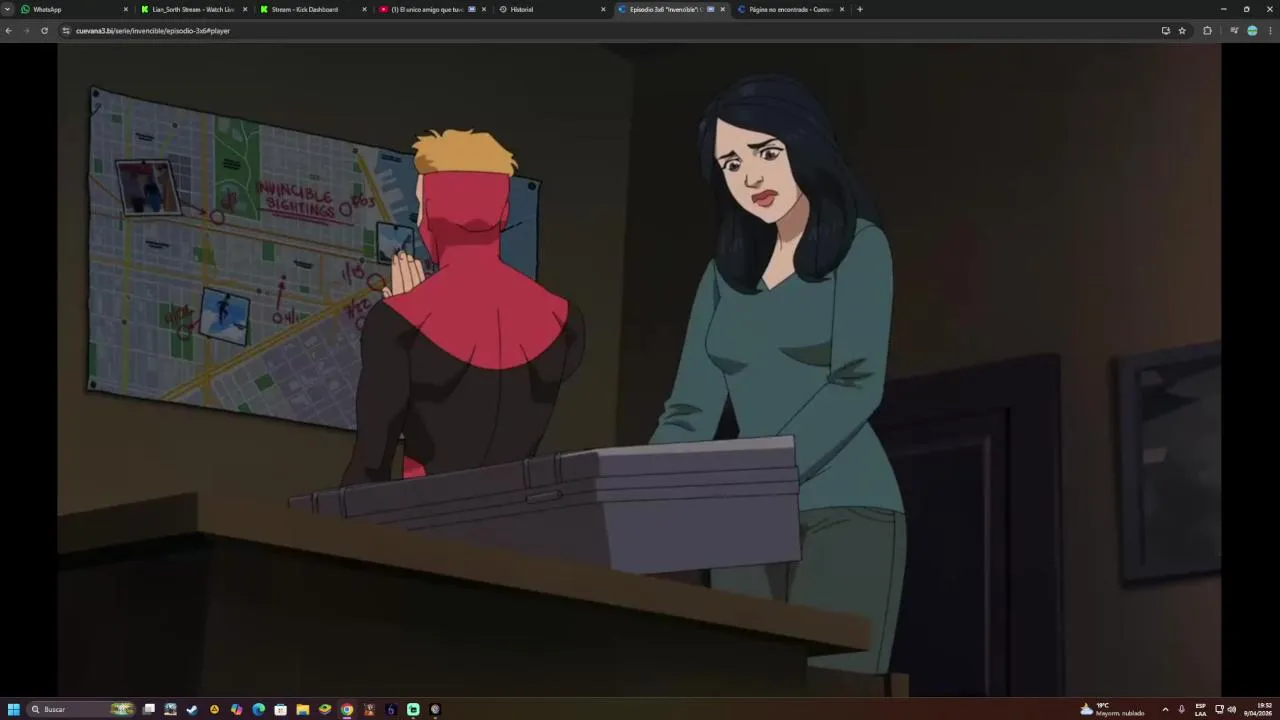Toggle the microphone tray icon

(x=1181, y=709)
